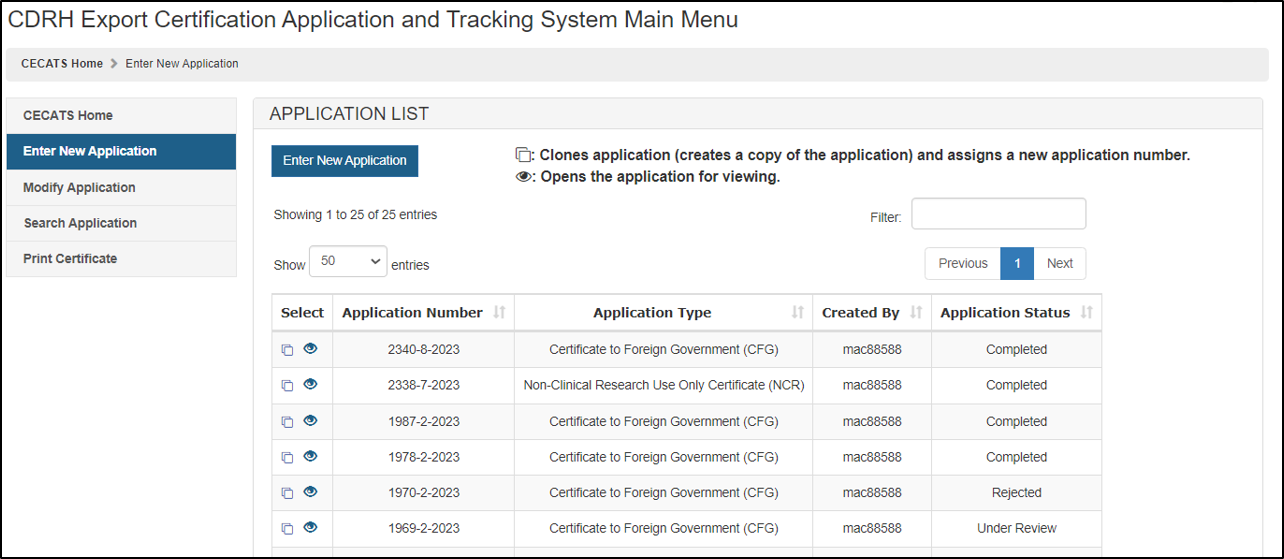Follow the CECATS Home breadcrumb link

tap(62, 63)
